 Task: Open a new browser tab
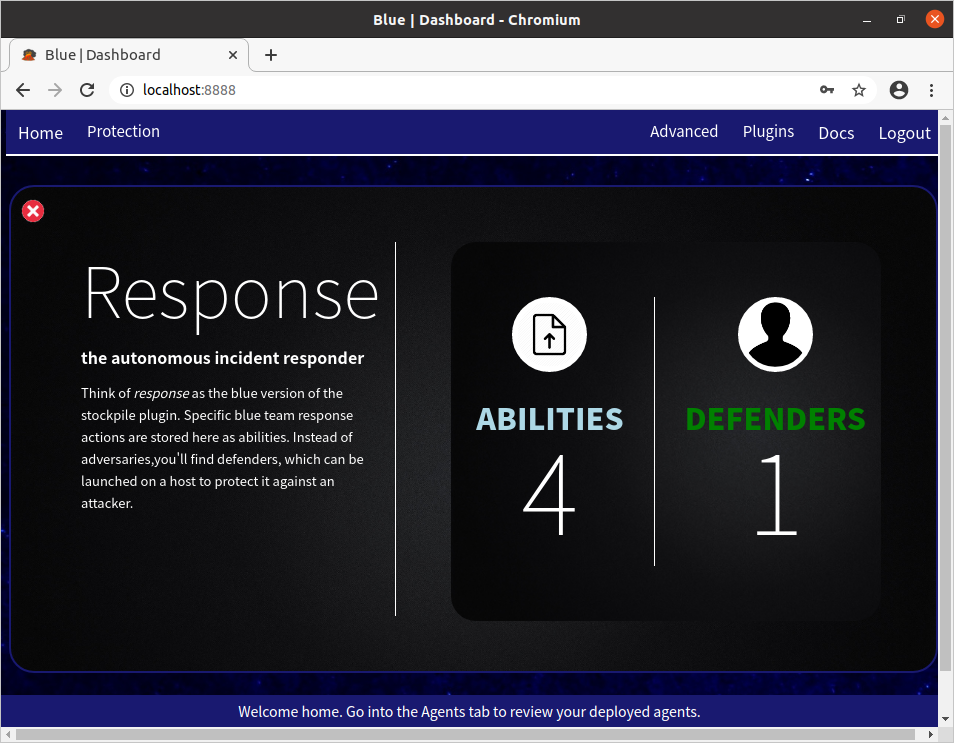tap(271, 55)
